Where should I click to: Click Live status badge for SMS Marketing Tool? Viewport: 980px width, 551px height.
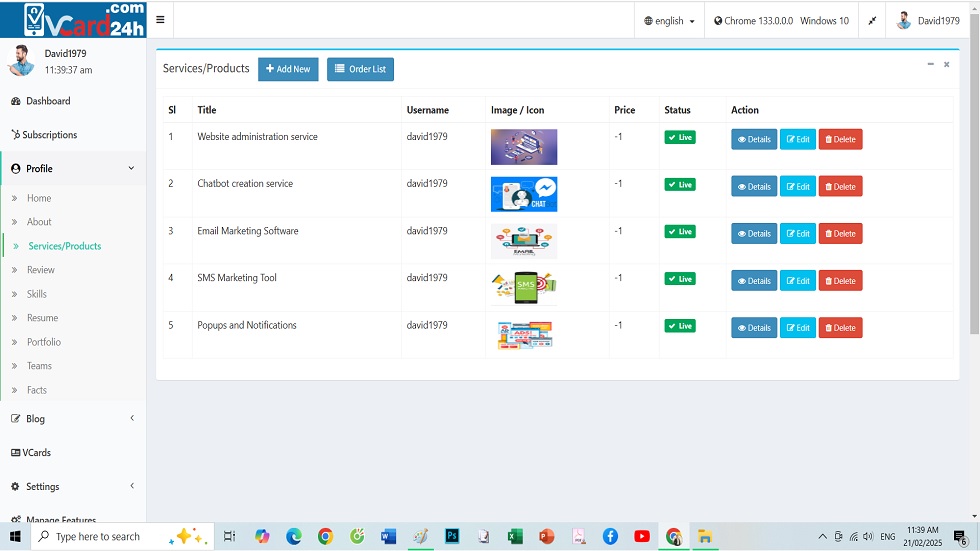679,279
